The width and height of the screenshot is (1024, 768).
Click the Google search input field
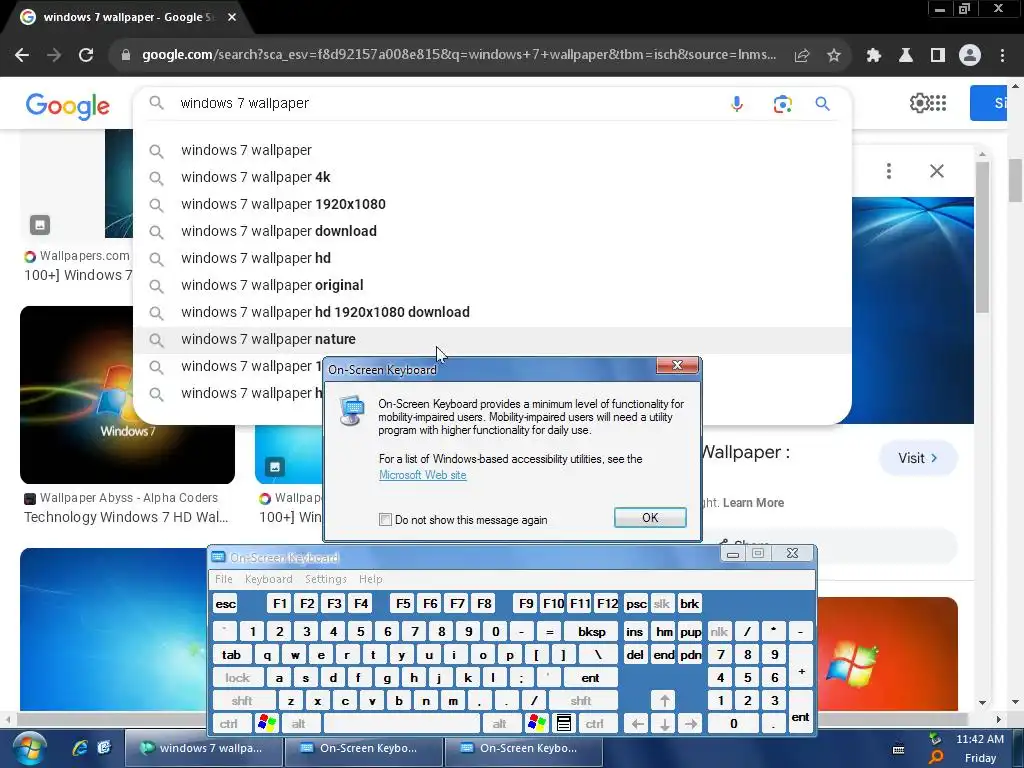point(451,104)
